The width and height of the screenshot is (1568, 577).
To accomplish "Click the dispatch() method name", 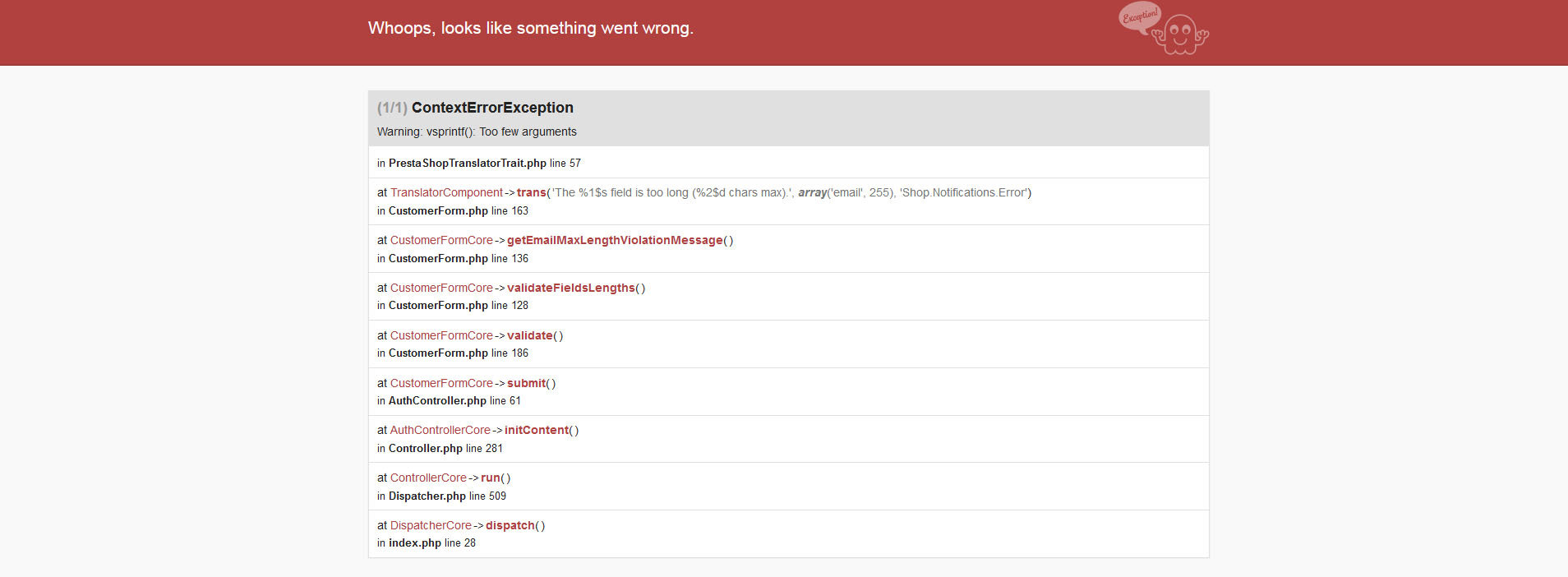I will click(x=510, y=525).
